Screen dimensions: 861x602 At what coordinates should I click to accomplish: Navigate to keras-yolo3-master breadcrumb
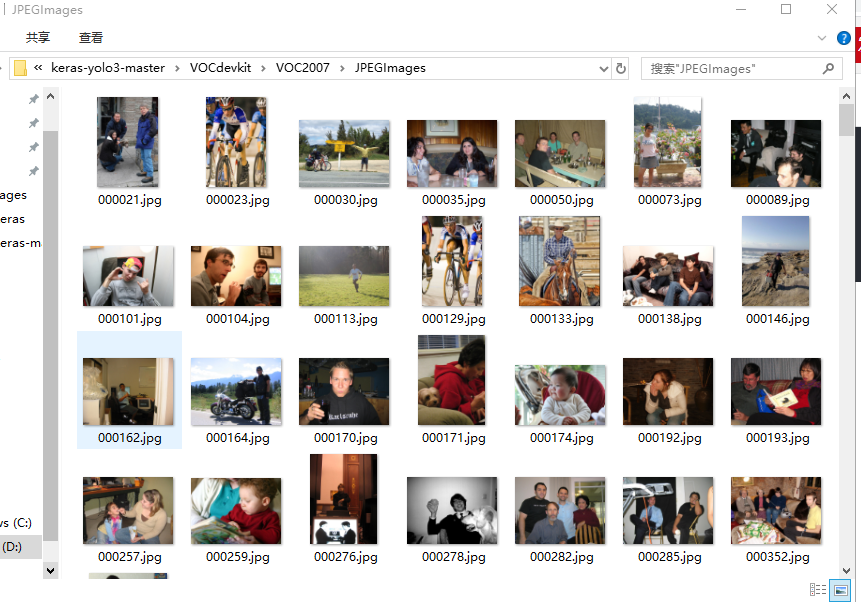click(108, 68)
